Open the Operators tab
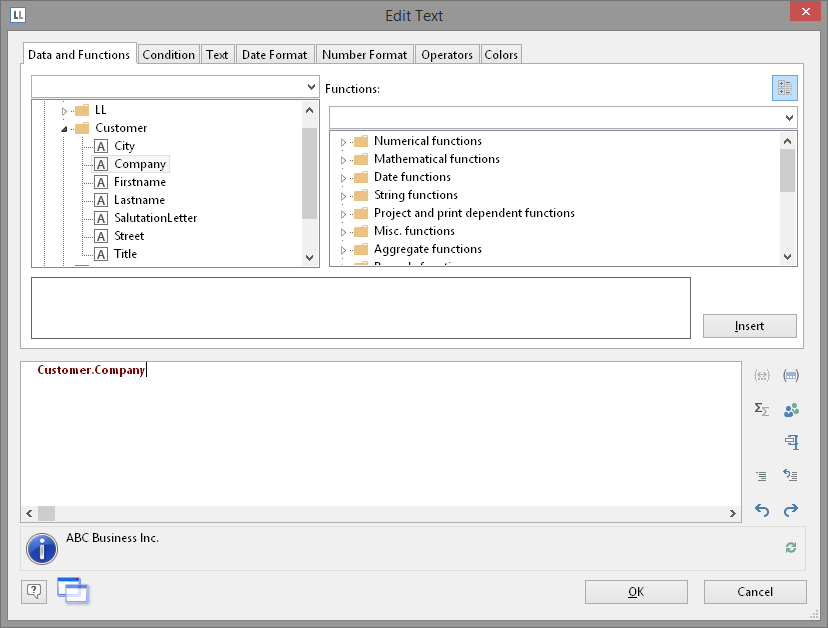 click(x=447, y=55)
